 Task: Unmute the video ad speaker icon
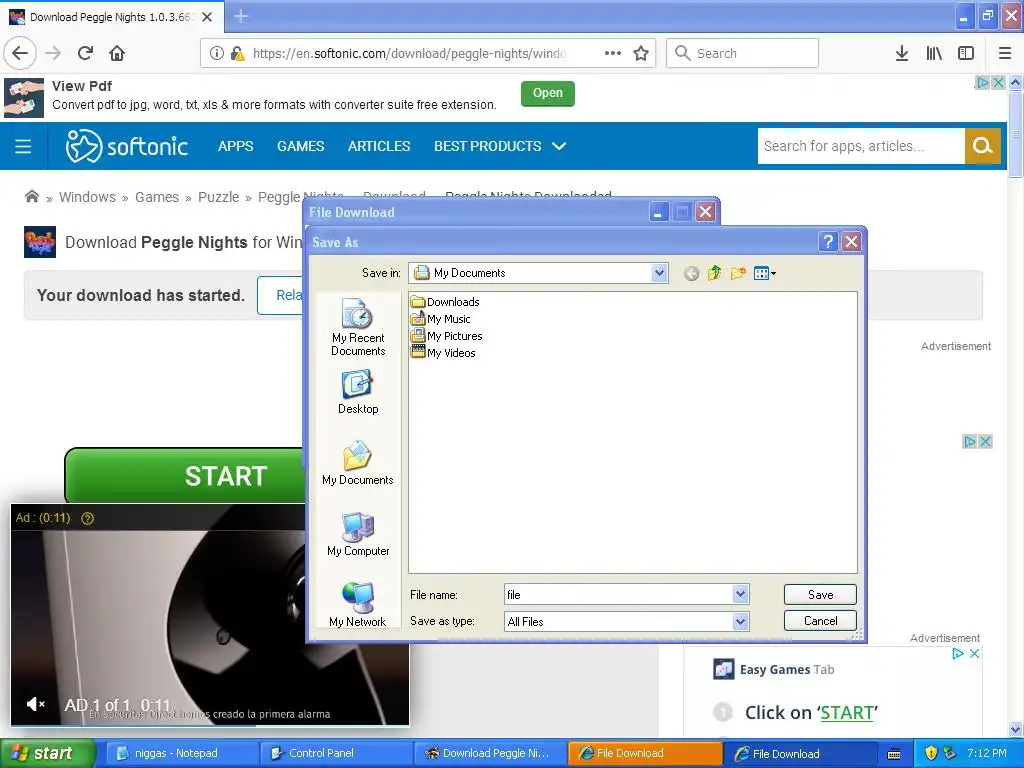pos(35,704)
